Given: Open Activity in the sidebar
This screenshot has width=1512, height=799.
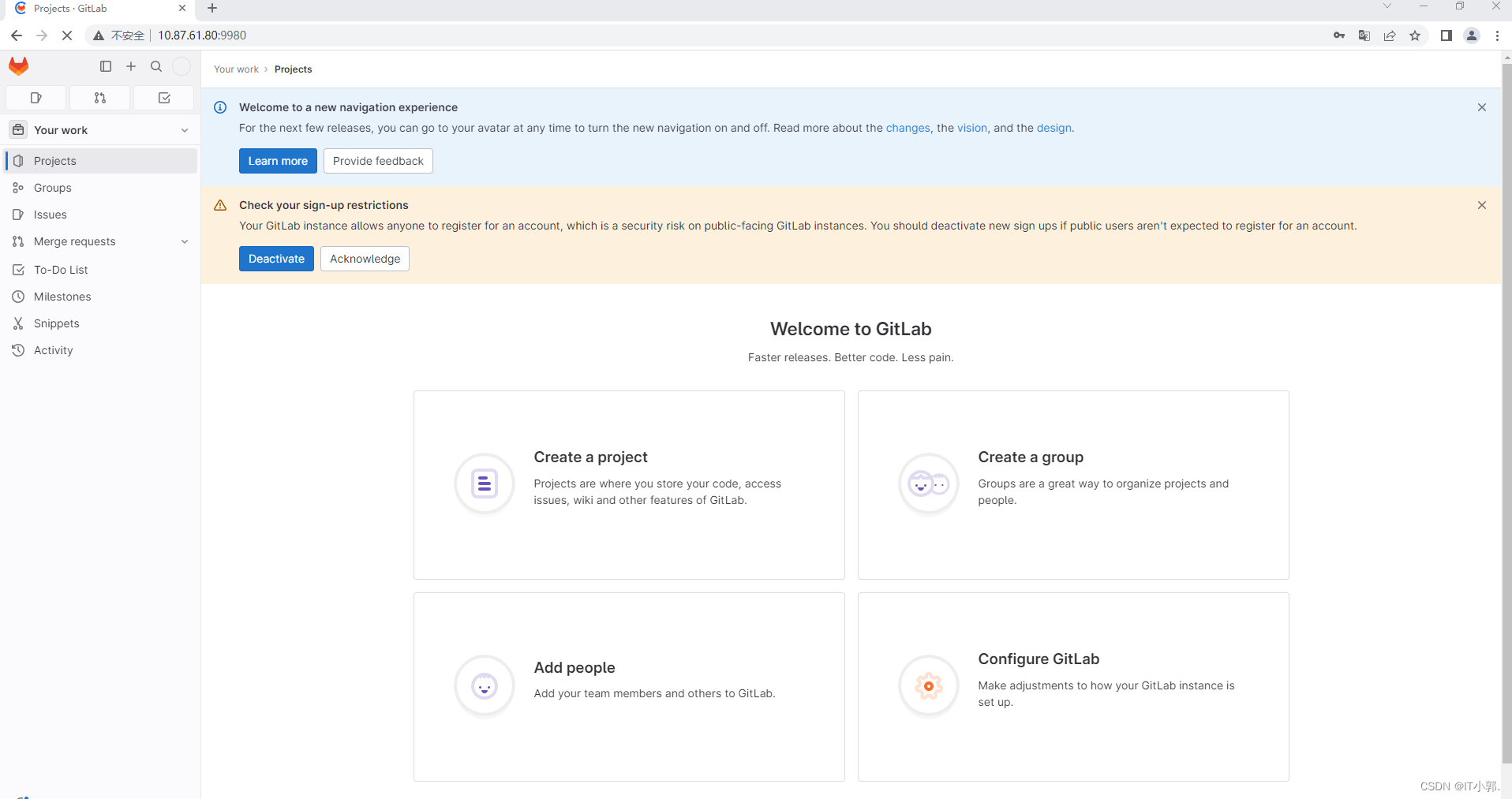Looking at the screenshot, I should [101, 350].
